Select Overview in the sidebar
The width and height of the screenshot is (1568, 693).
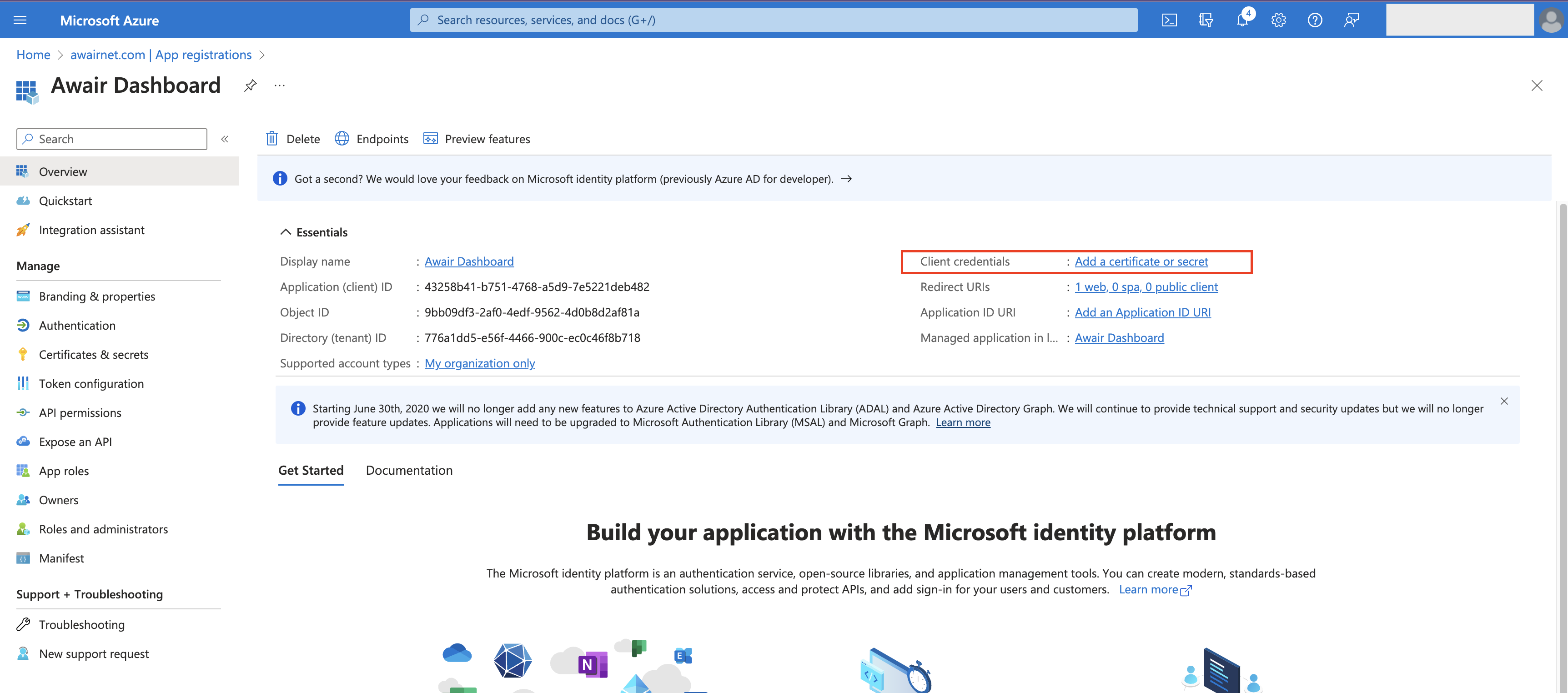click(x=119, y=171)
